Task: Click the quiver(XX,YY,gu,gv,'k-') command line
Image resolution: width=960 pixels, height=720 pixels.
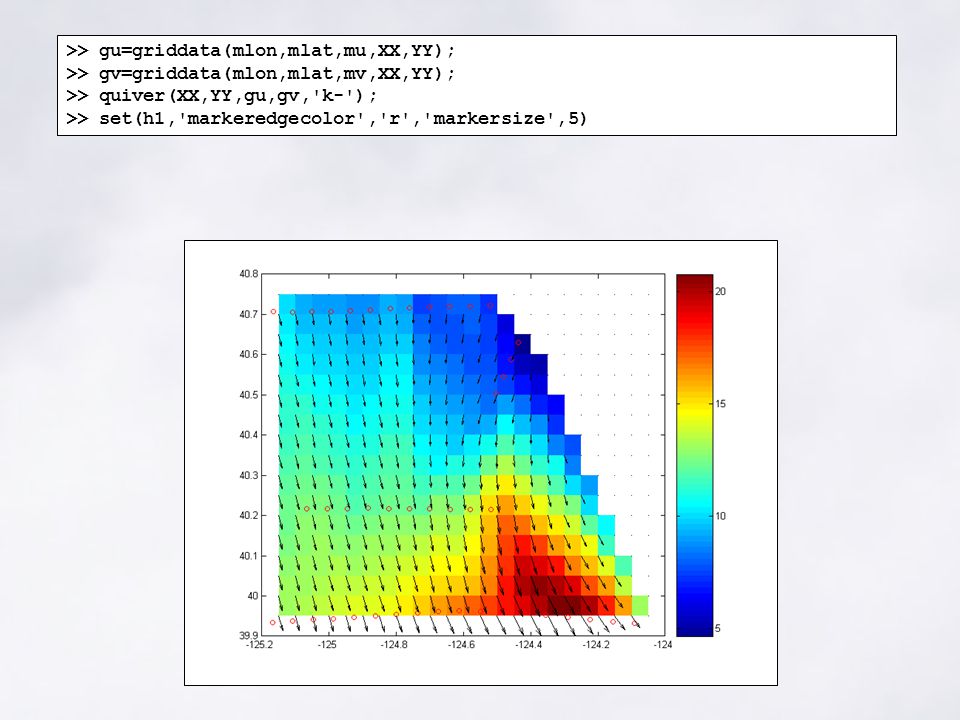Action: tap(222, 96)
